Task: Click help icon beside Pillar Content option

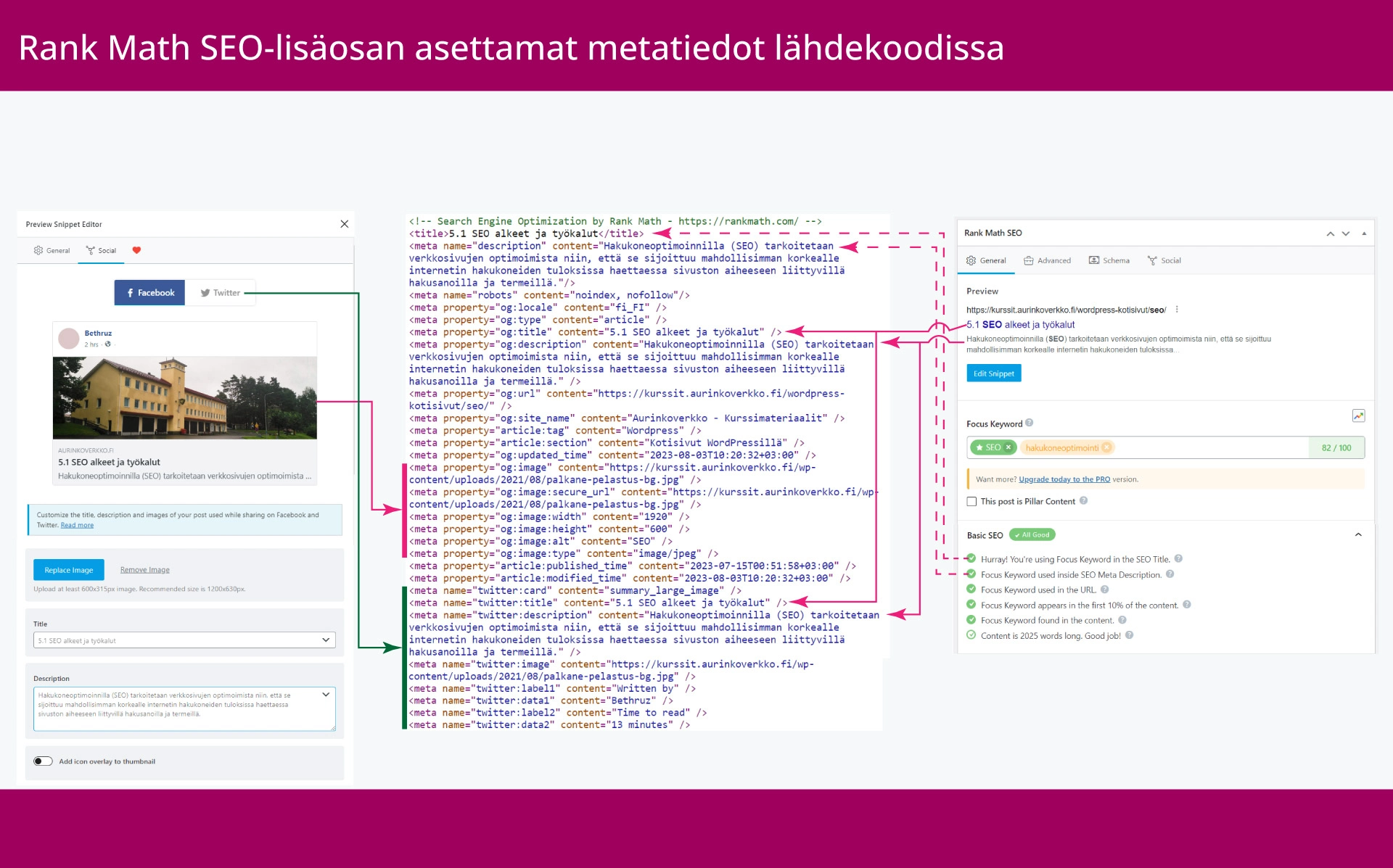Action: tap(1084, 501)
